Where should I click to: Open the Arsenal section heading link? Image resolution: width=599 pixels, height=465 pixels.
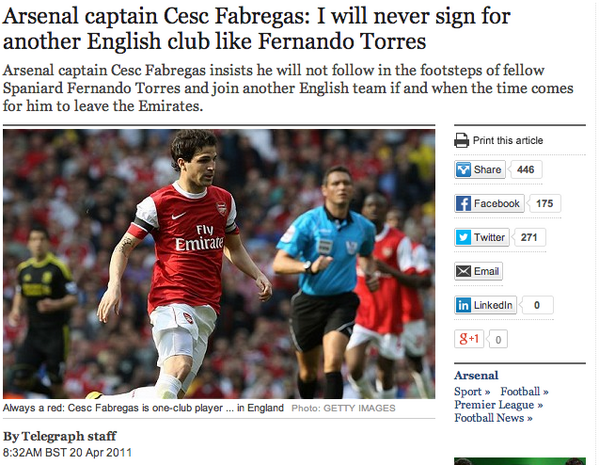(476, 376)
